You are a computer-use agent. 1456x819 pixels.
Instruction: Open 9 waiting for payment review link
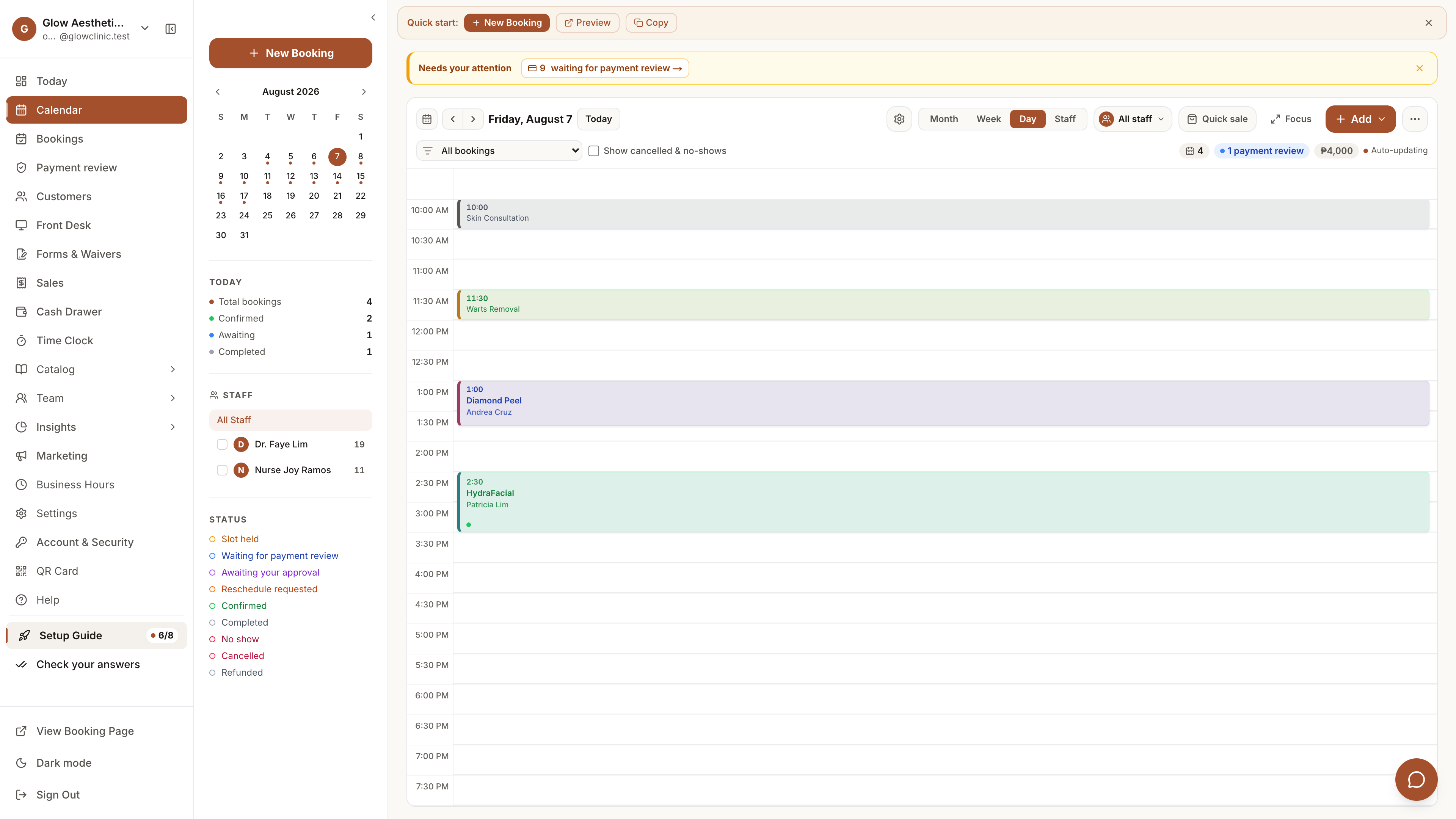coord(605,68)
